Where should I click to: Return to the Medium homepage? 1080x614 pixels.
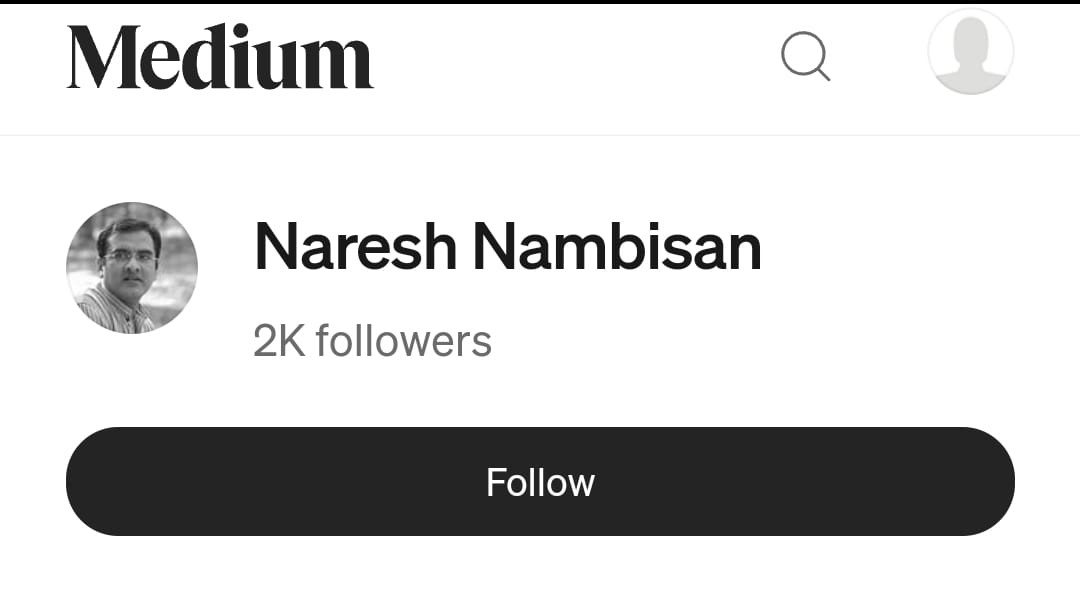(220, 58)
